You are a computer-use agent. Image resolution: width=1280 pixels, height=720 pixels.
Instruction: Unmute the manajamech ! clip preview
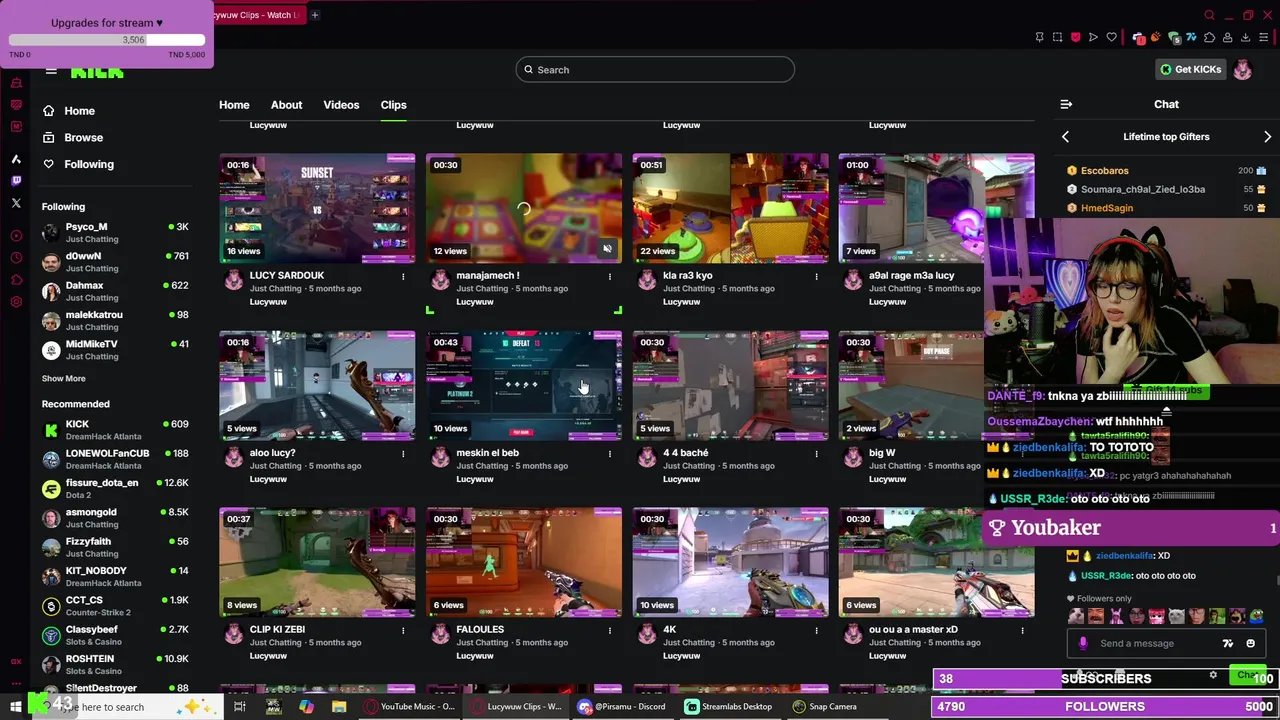tap(607, 249)
